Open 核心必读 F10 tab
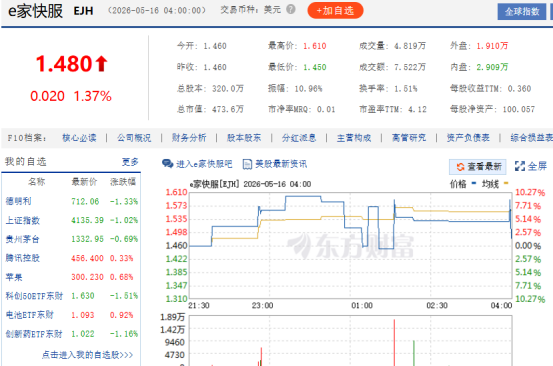This screenshot has width=553, height=366. (x=79, y=138)
